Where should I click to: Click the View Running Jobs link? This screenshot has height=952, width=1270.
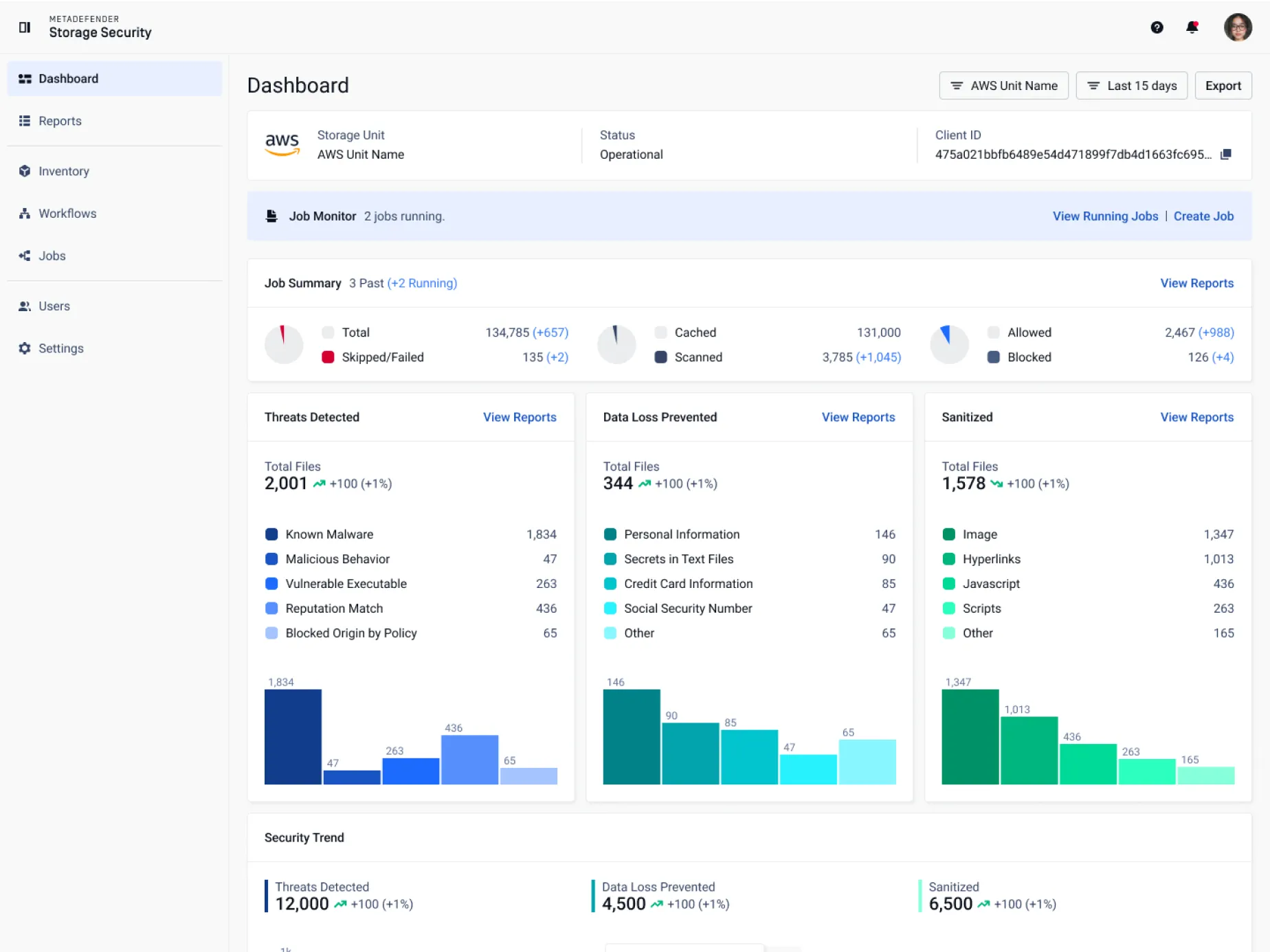1105,216
